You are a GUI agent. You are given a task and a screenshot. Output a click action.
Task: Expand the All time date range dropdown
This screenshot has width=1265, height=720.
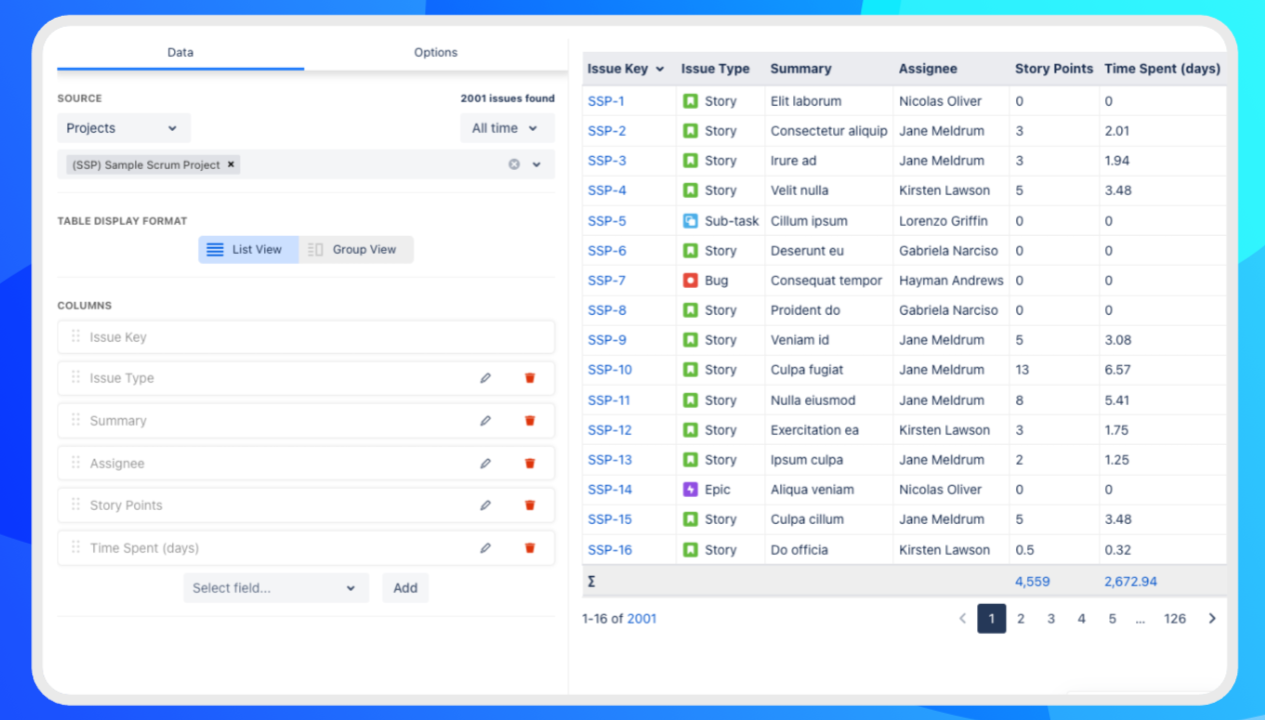pyautogui.click(x=506, y=128)
